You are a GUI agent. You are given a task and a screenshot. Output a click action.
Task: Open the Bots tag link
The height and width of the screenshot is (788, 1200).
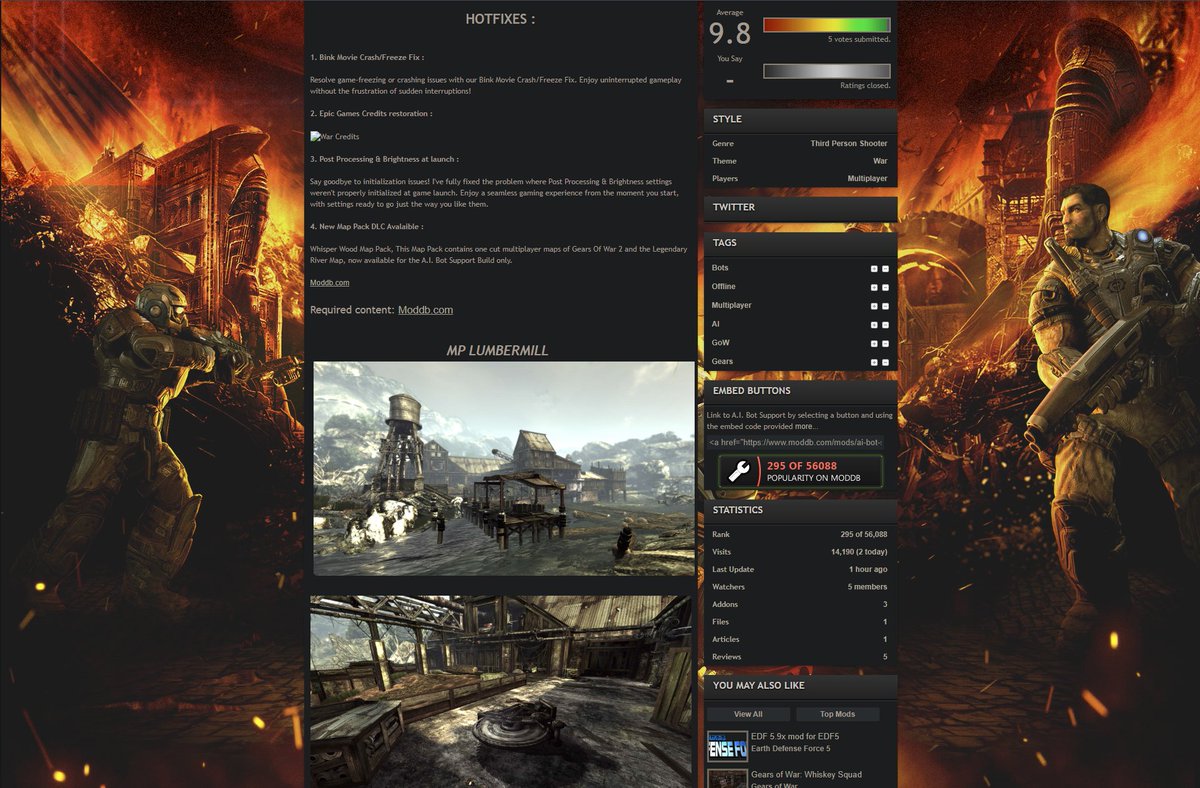tap(720, 268)
